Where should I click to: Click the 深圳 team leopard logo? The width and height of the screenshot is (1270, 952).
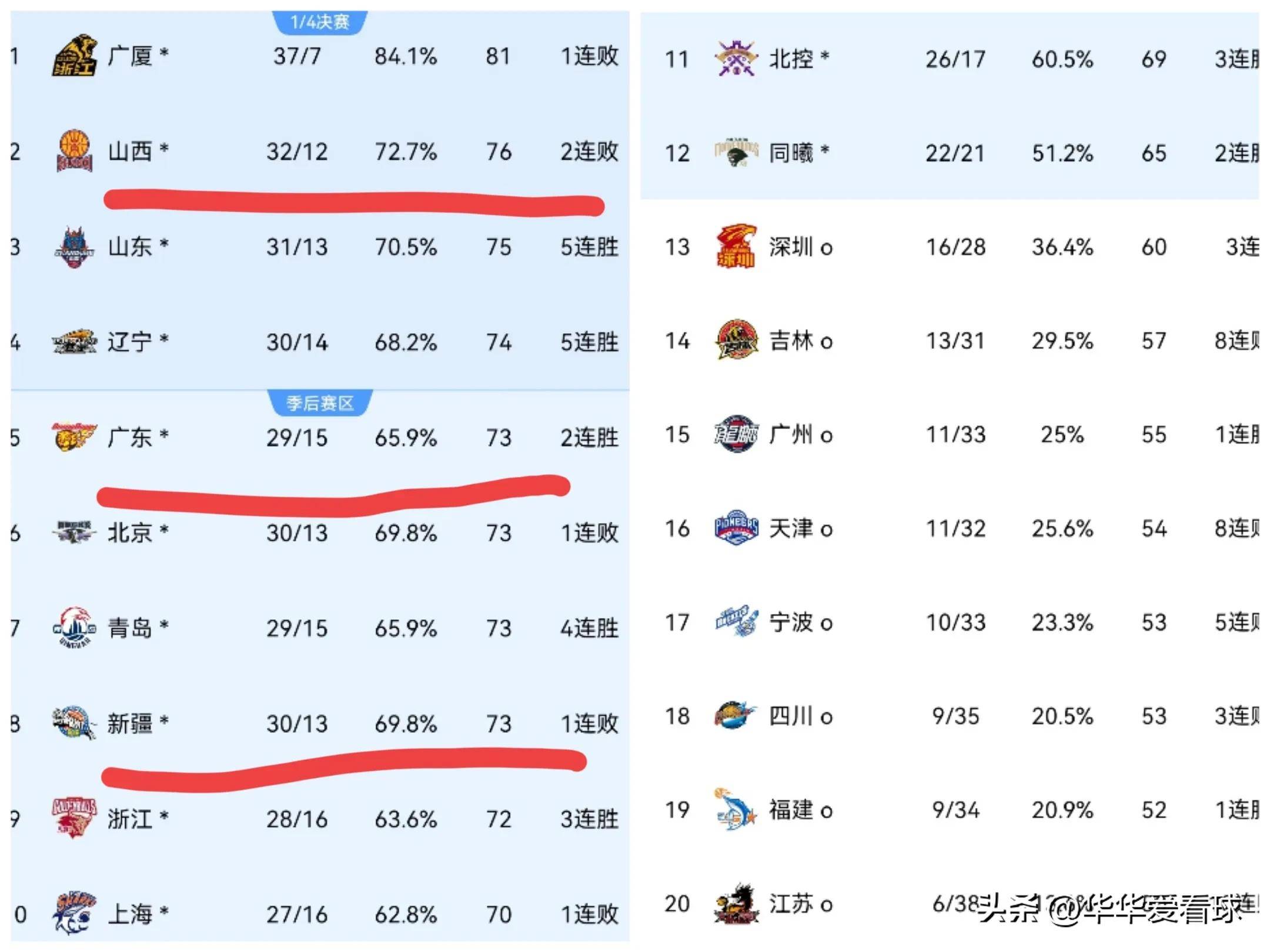pos(736,246)
